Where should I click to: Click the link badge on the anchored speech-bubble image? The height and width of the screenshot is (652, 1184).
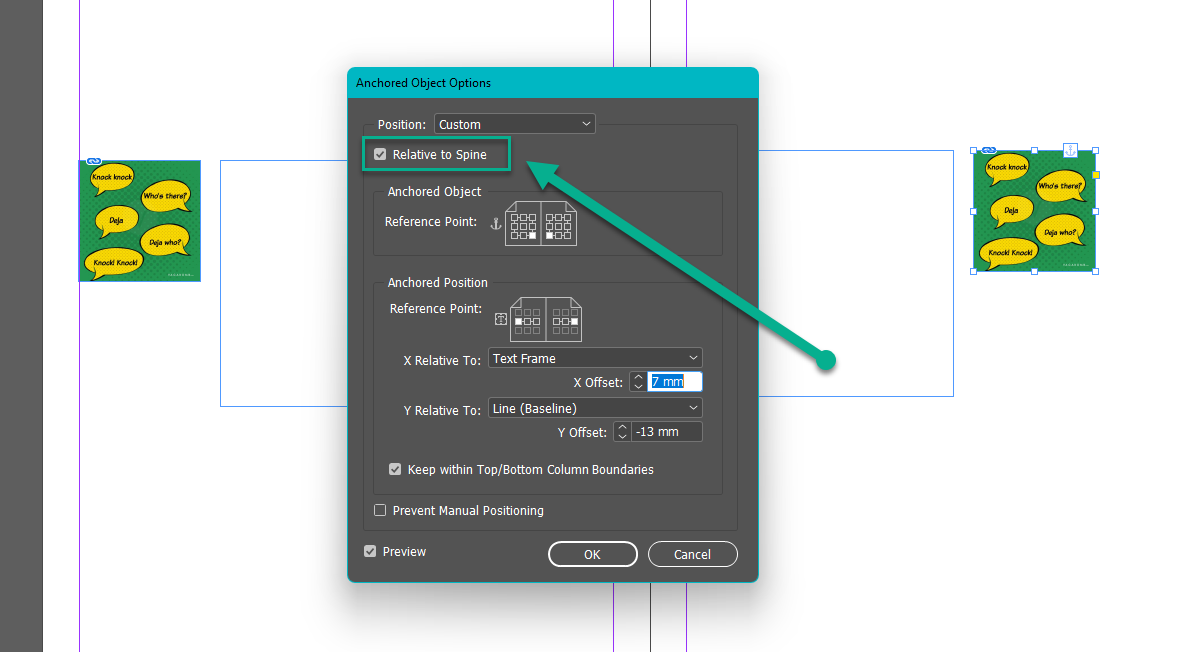coord(989,150)
